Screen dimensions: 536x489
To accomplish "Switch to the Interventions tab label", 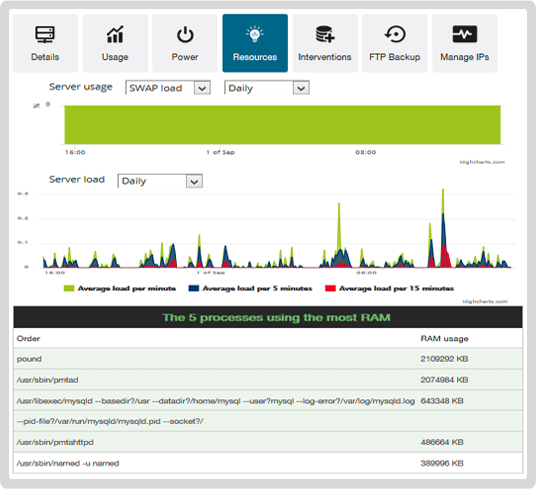I will pos(325,57).
